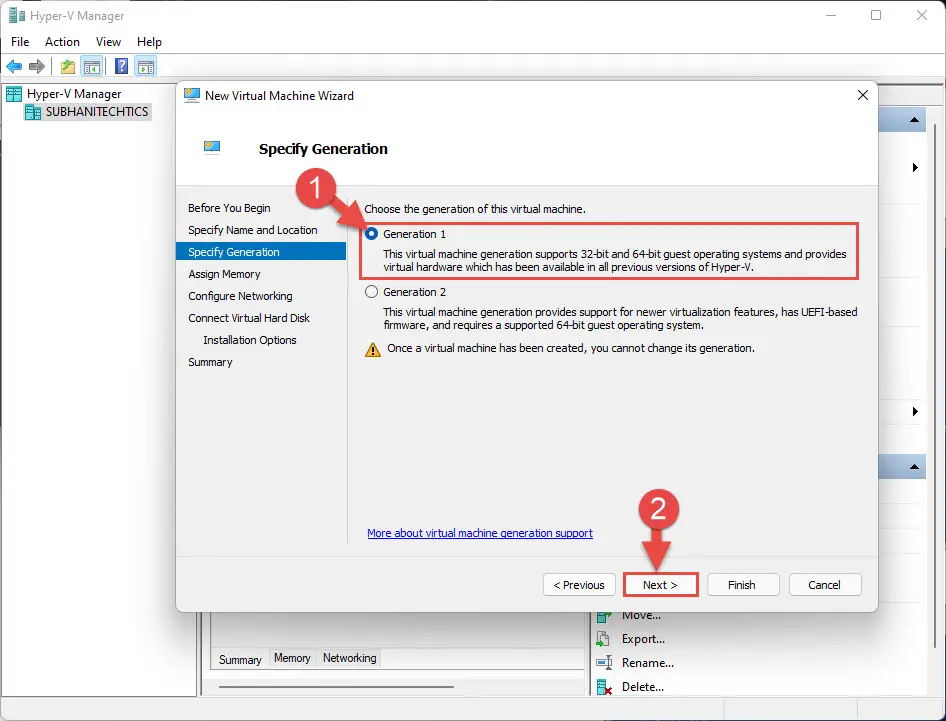Click the Finish button
Viewport: 946px width, 721px height.
[x=741, y=585]
